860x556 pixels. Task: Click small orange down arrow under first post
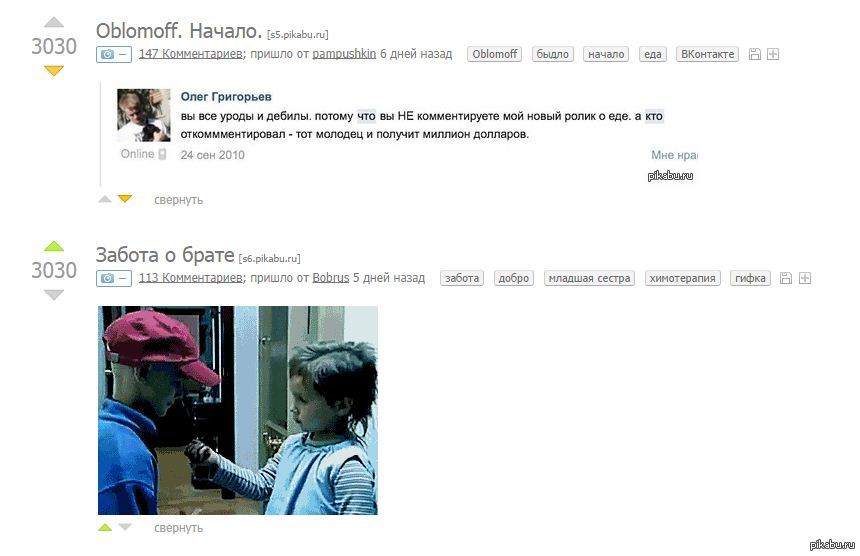click(x=125, y=198)
